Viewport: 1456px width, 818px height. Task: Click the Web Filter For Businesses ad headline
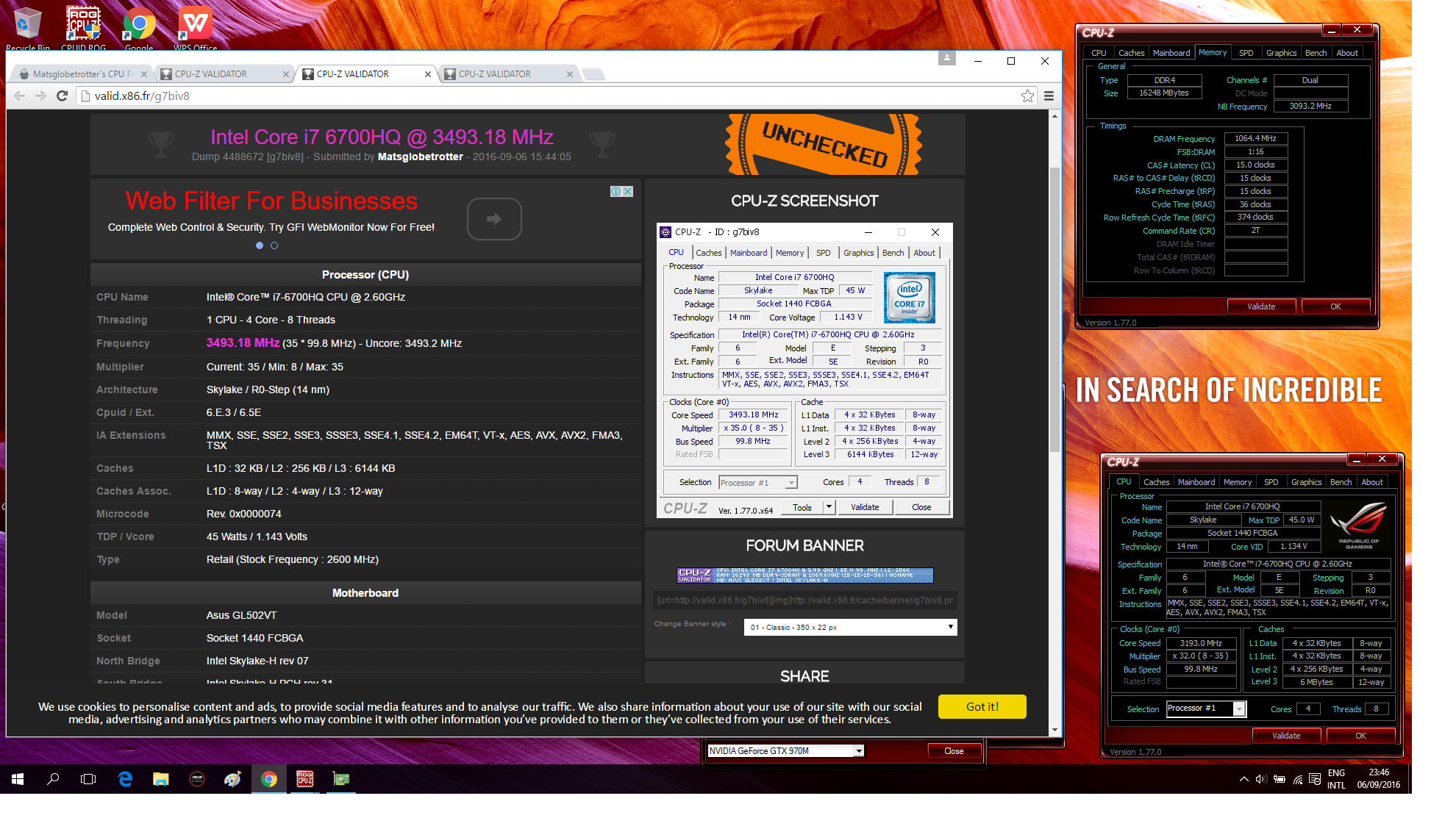tap(271, 201)
